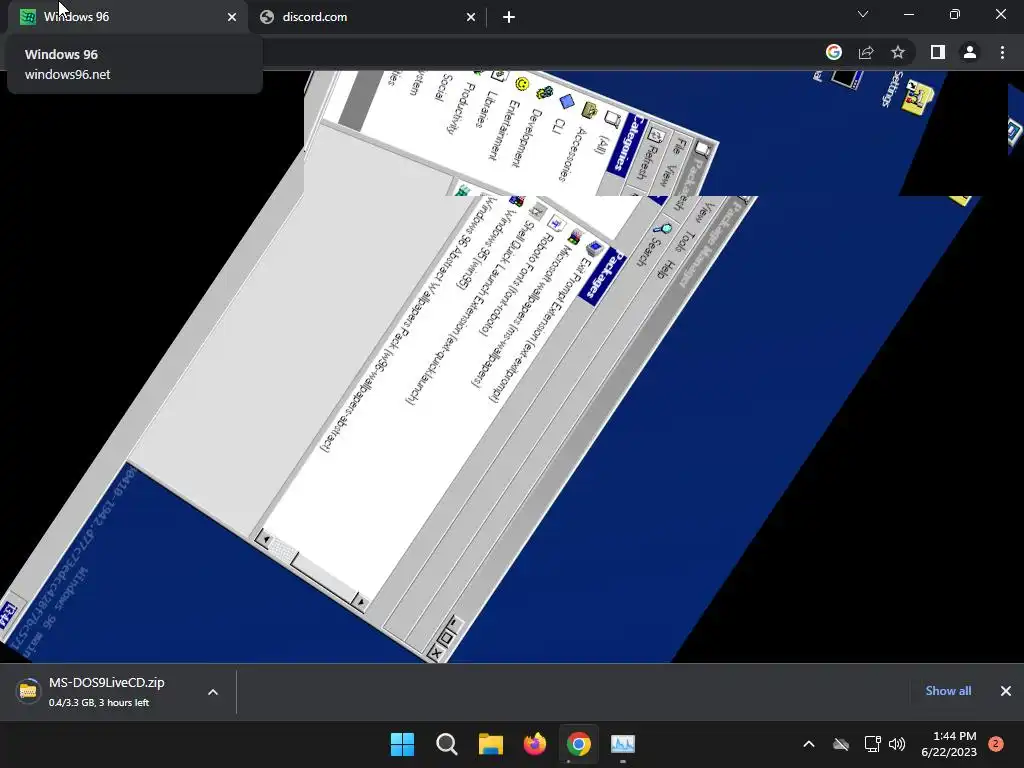Viewport: 1024px width, 768px height.
Task: Open a new browser tab
Action: [x=509, y=17]
